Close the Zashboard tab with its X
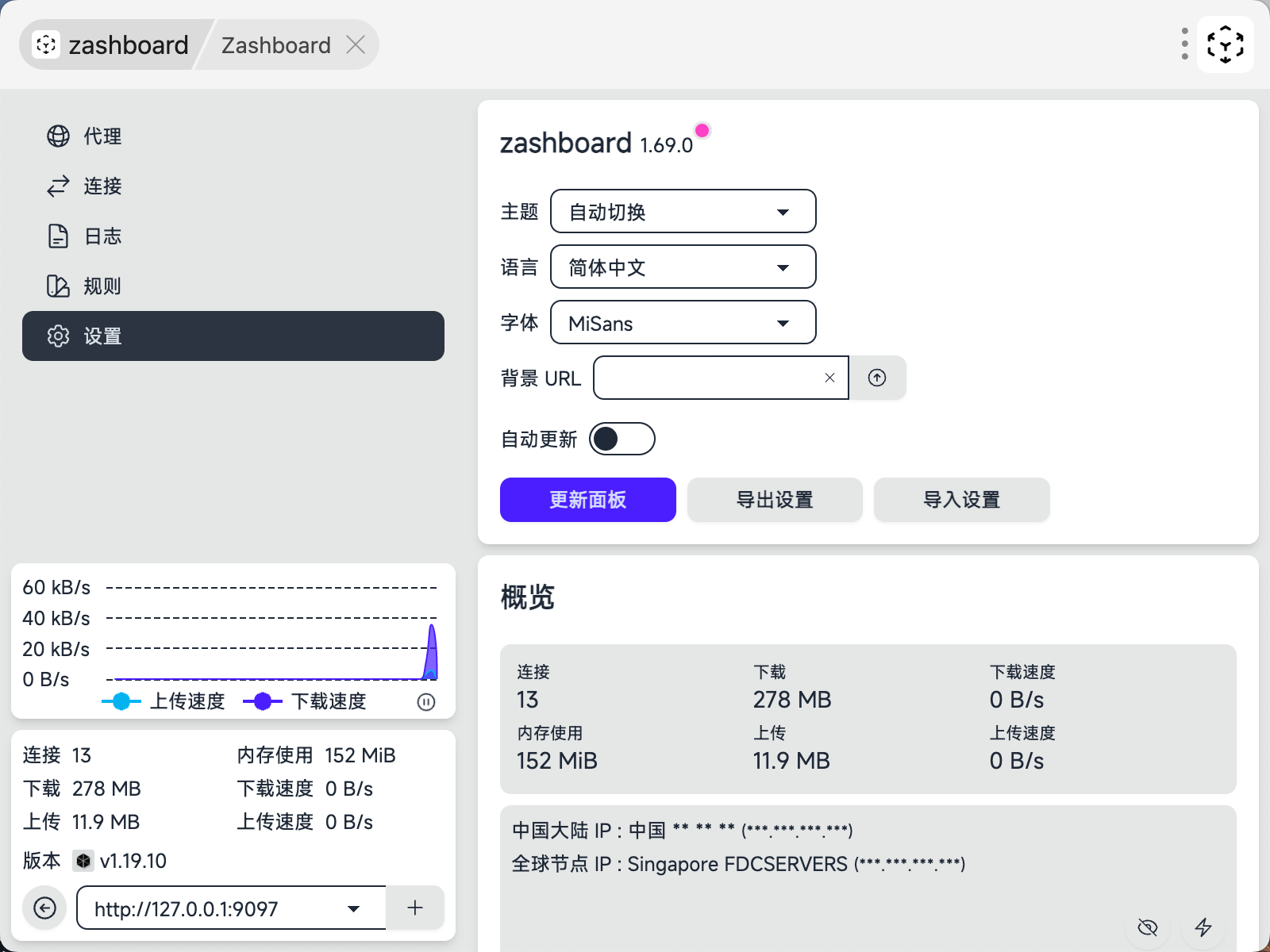Viewport: 1270px width, 952px height. pos(356,45)
